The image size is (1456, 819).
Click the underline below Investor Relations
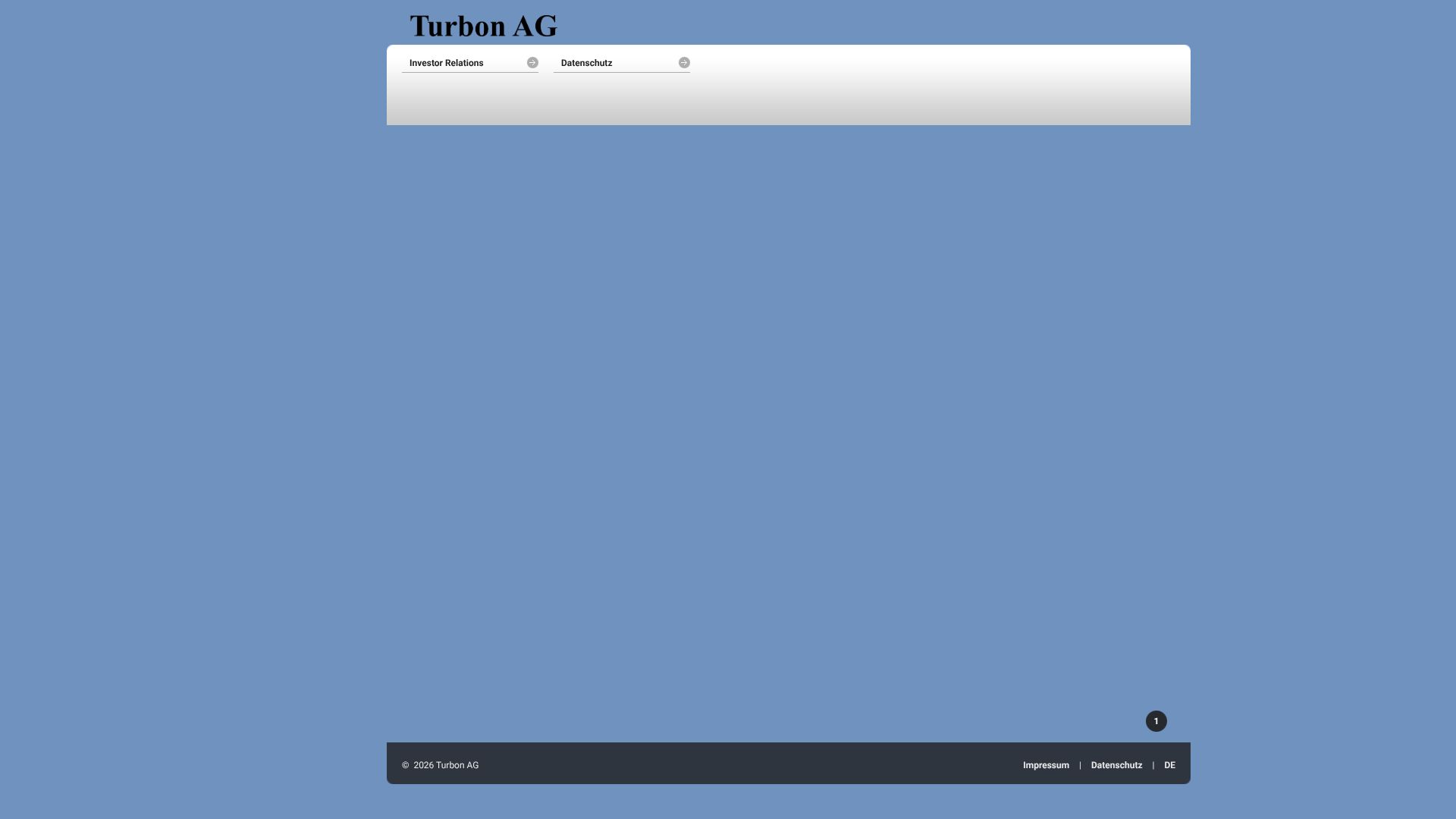click(x=470, y=73)
